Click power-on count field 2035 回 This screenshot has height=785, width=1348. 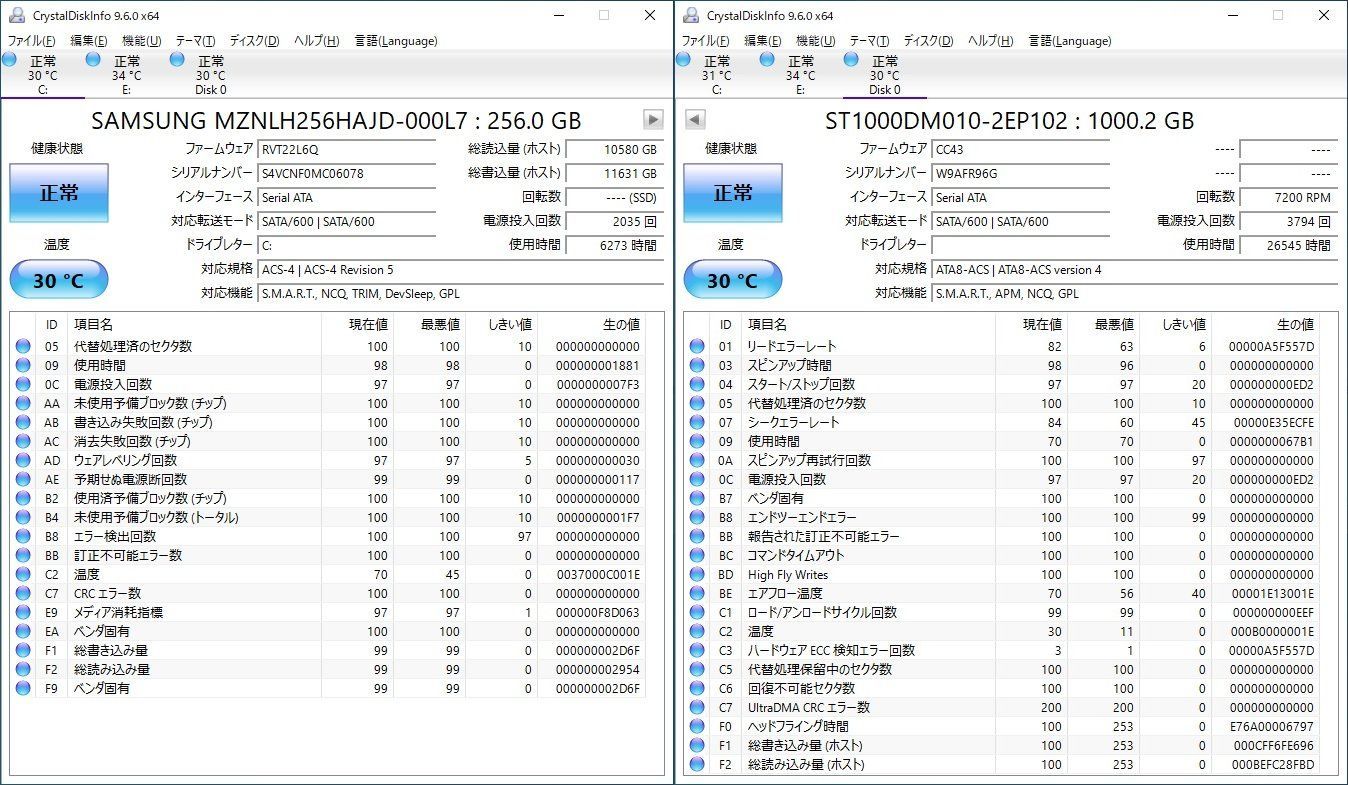click(x=614, y=221)
